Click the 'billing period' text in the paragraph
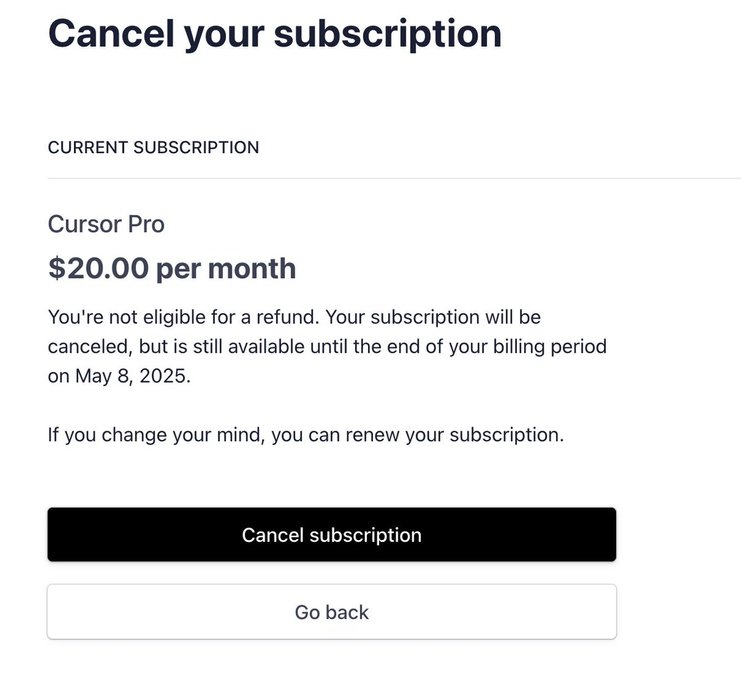Image resolution: width=741 pixels, height=700 pixels. tap(550, 347)
